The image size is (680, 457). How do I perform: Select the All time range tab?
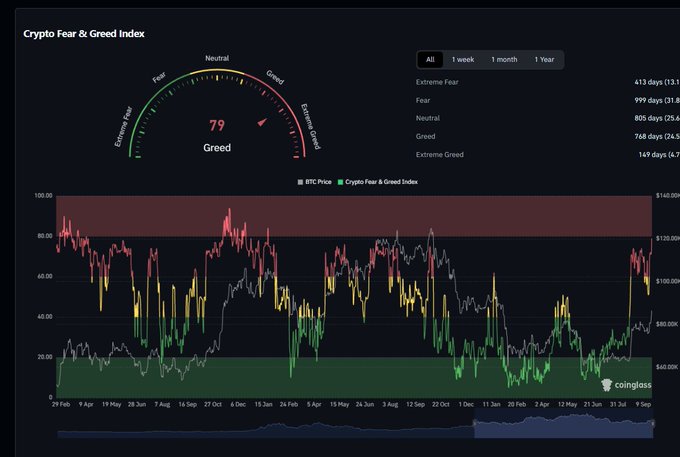click(430, 60)
